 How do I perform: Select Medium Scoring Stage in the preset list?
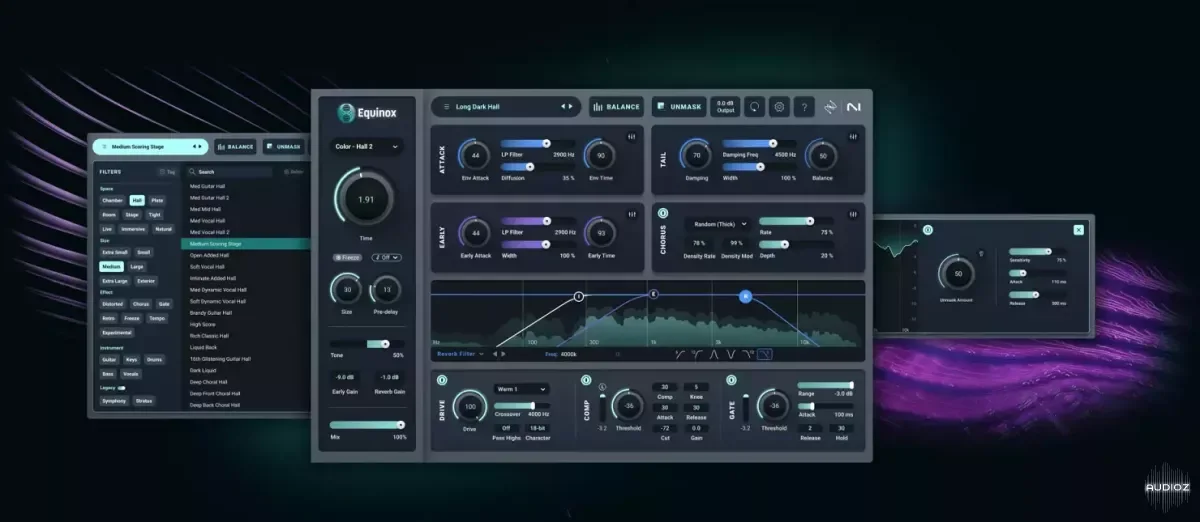[x=246, y=243]
